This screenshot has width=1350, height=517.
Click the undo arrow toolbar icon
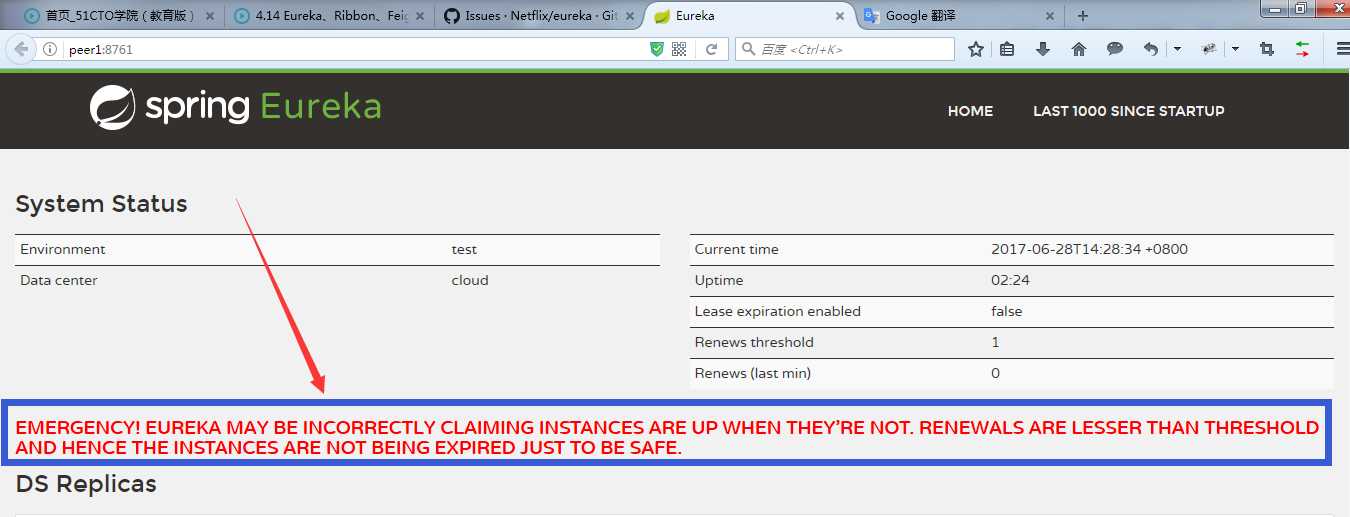click(x=1151, y=49)
